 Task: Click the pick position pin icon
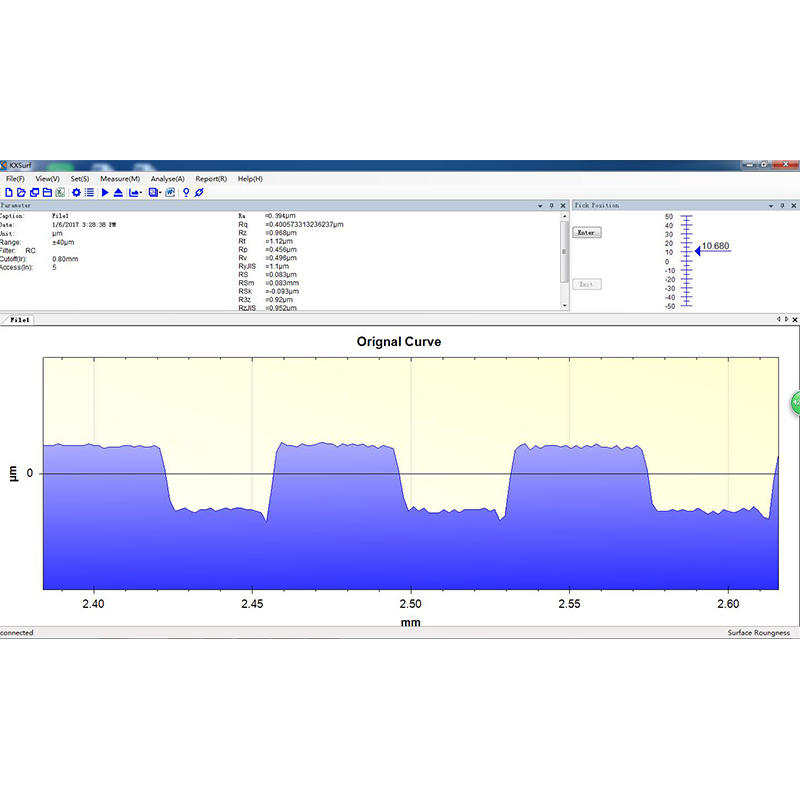tap(185, 192)
